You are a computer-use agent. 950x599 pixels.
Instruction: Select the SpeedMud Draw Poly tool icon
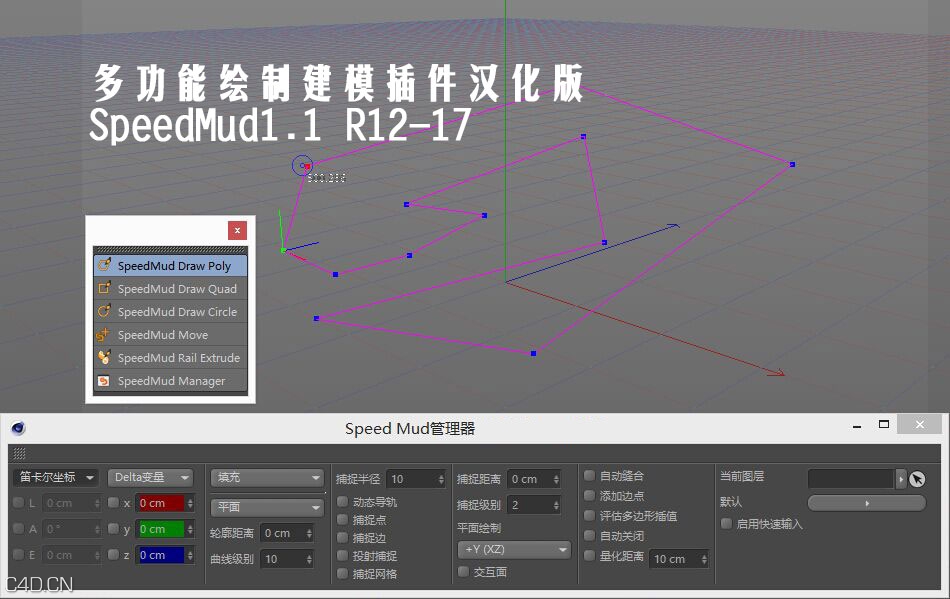pos(102,265)
